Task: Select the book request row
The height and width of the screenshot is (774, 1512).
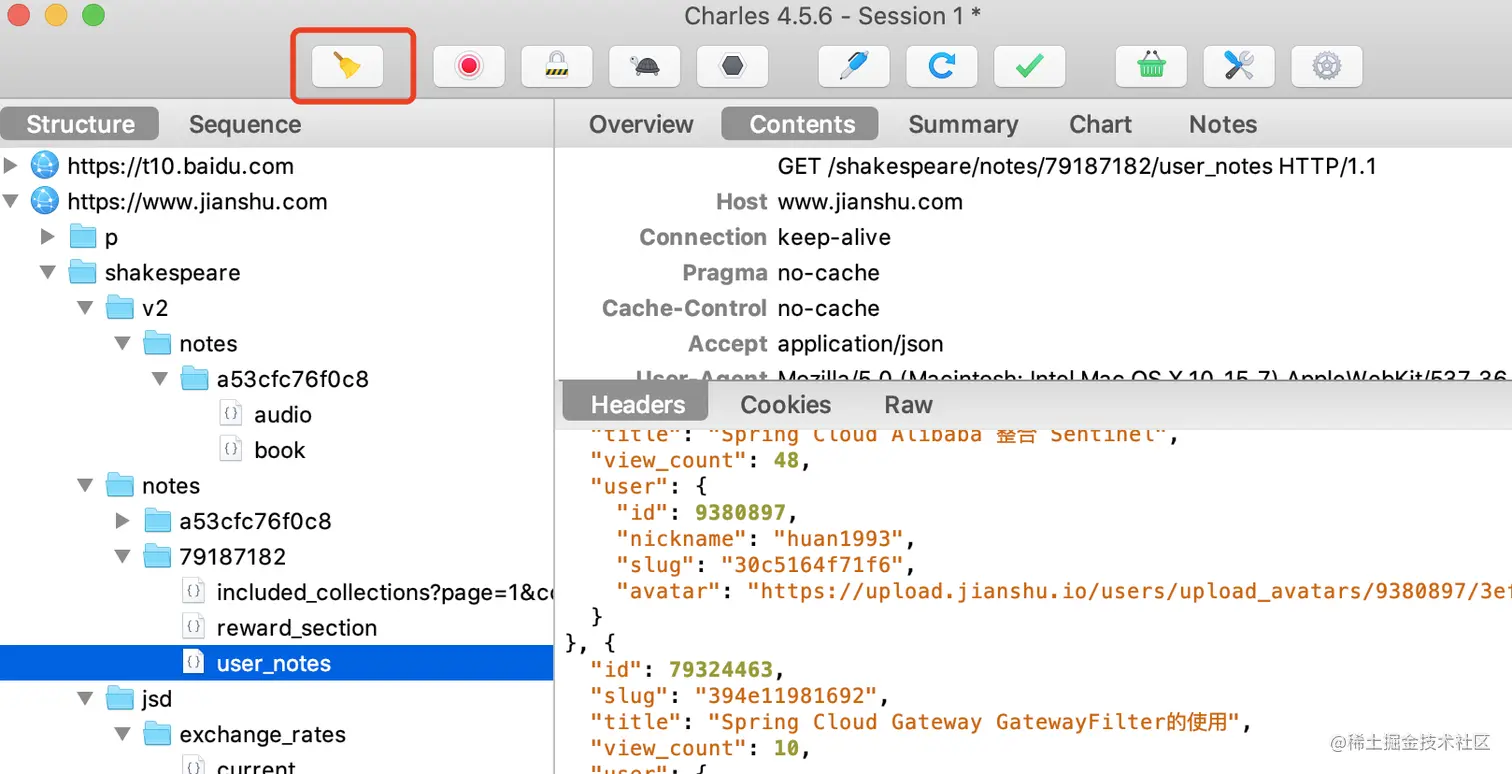Action: tap(276, 450)
